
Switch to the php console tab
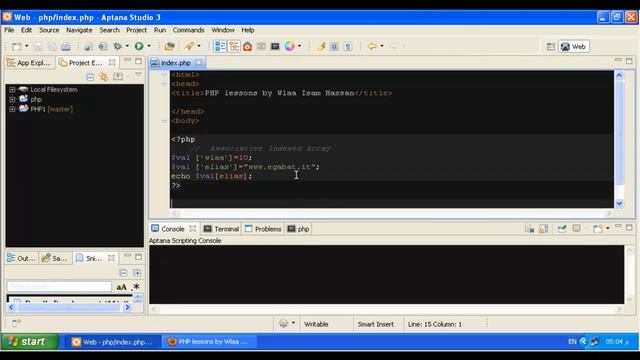pos(299,229)
